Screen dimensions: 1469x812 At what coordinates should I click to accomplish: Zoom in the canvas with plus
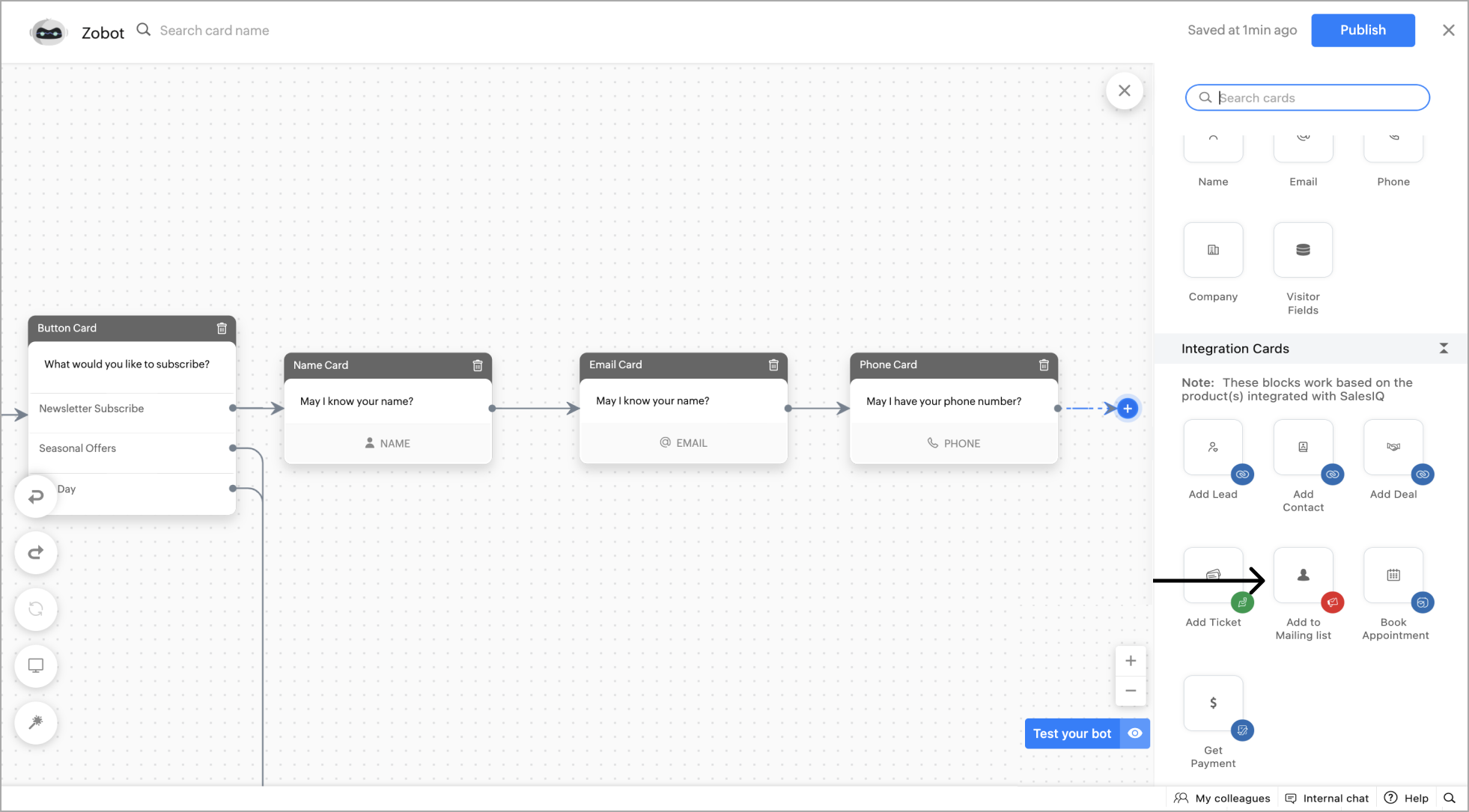tap(1131, 661)
